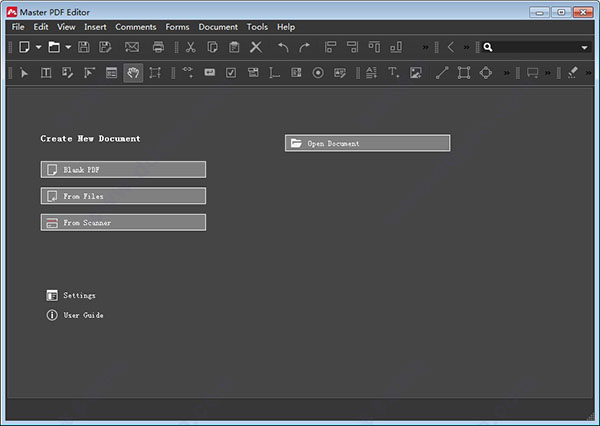Viewport: 600px width, 426px height.
Task: Open the dropdown arrow beside New Document
Action: pyautogui.click(x=38, y=47)
